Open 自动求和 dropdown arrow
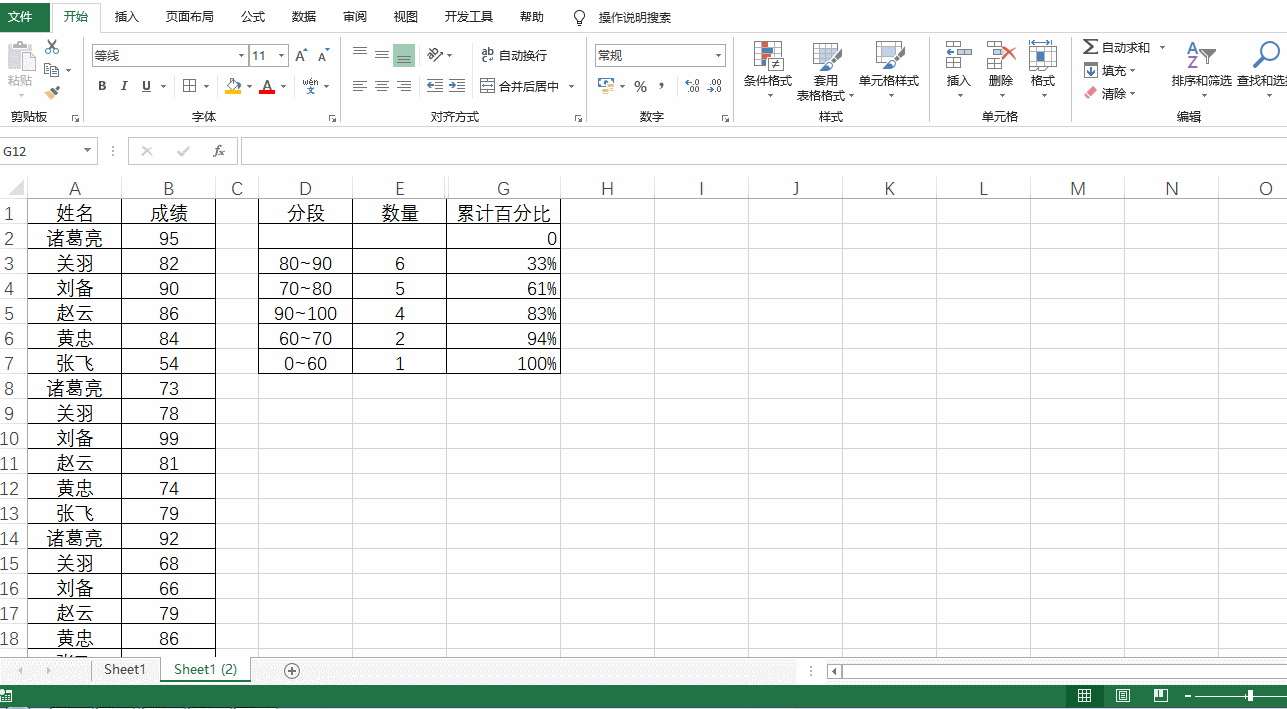Viewport: 1287px width, 709px height. point(1162,47)
